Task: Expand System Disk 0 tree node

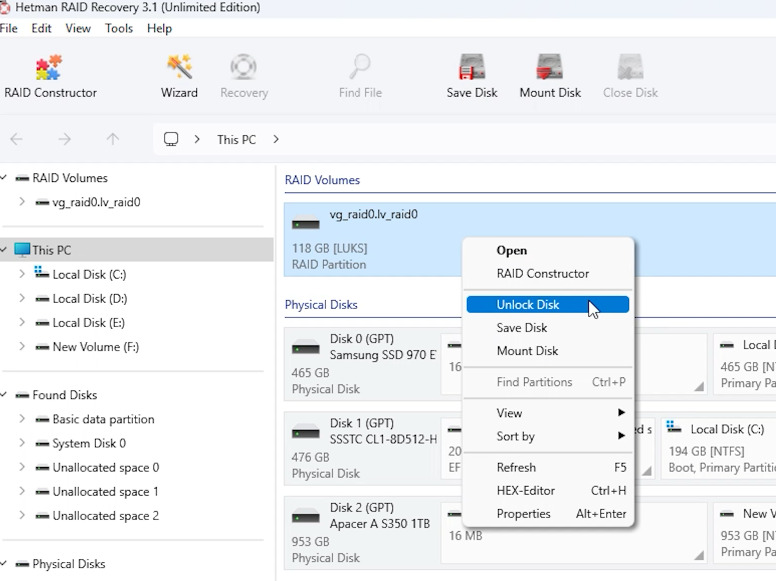Action: [x=22, y=443]
